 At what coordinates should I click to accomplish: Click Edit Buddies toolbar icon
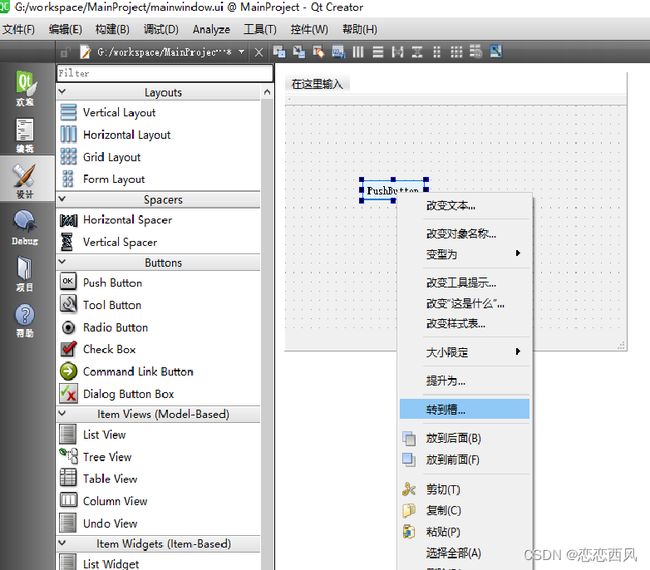(318, 52)
